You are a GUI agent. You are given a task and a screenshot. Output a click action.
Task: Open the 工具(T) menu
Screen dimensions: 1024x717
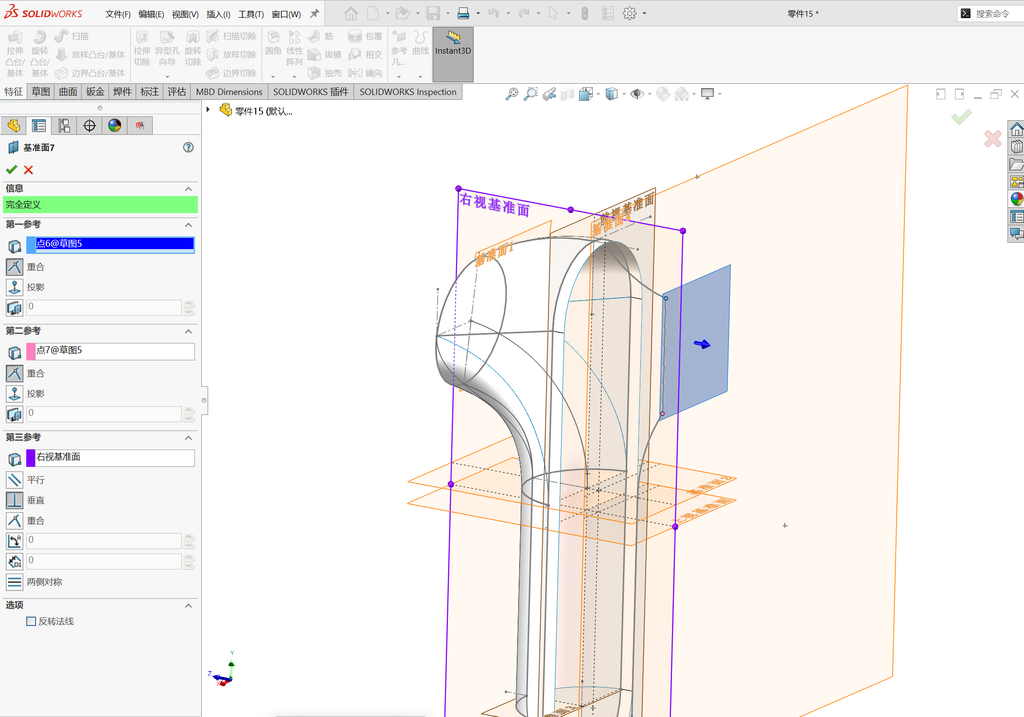251,14
